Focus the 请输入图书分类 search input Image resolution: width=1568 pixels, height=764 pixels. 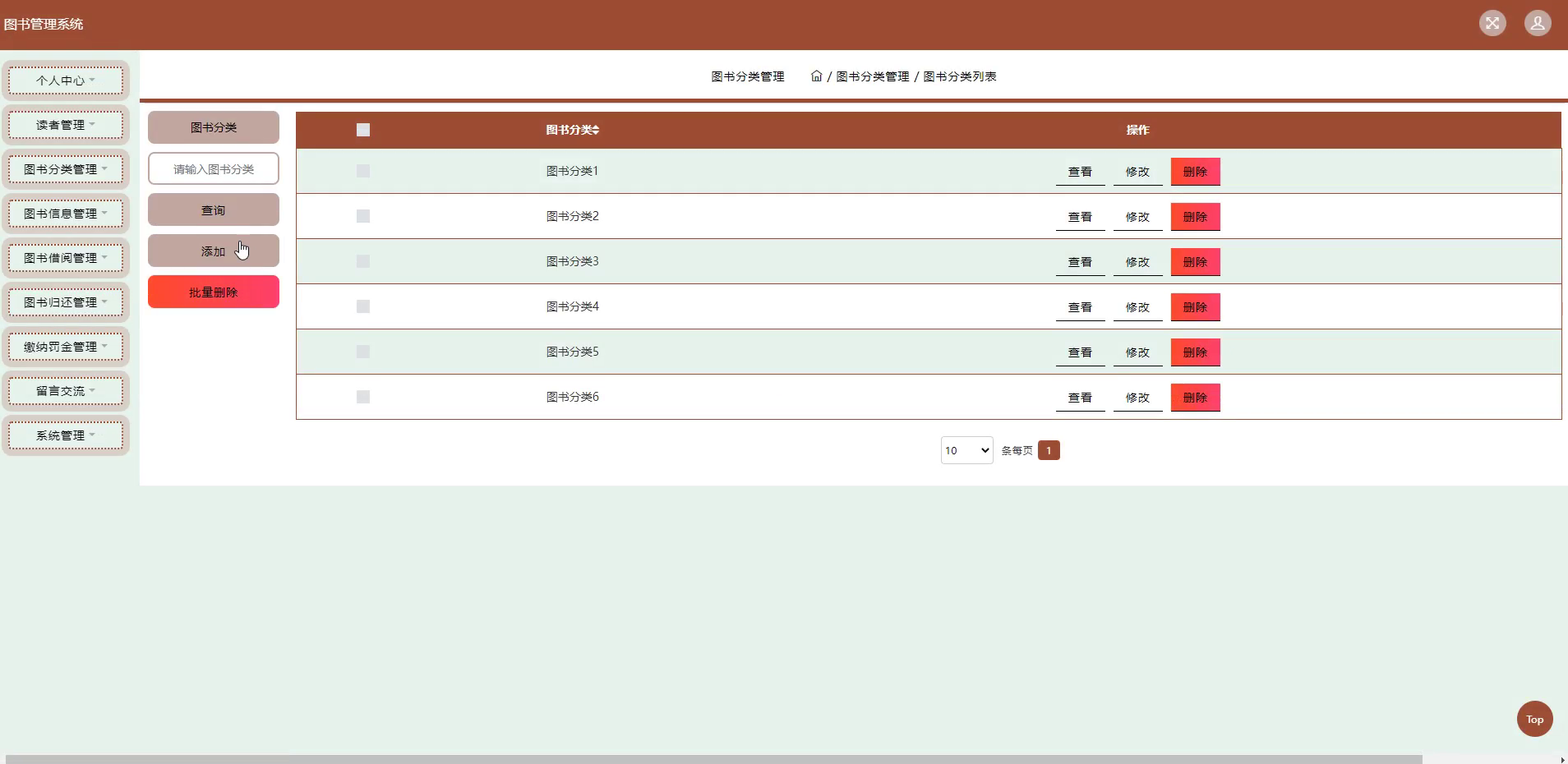click(214, 168)
